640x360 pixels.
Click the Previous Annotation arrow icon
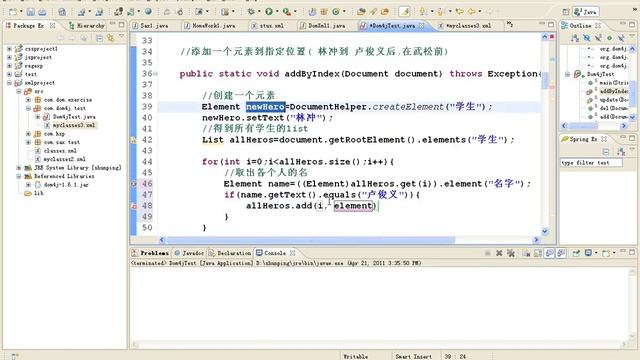[x=440, y=12]
